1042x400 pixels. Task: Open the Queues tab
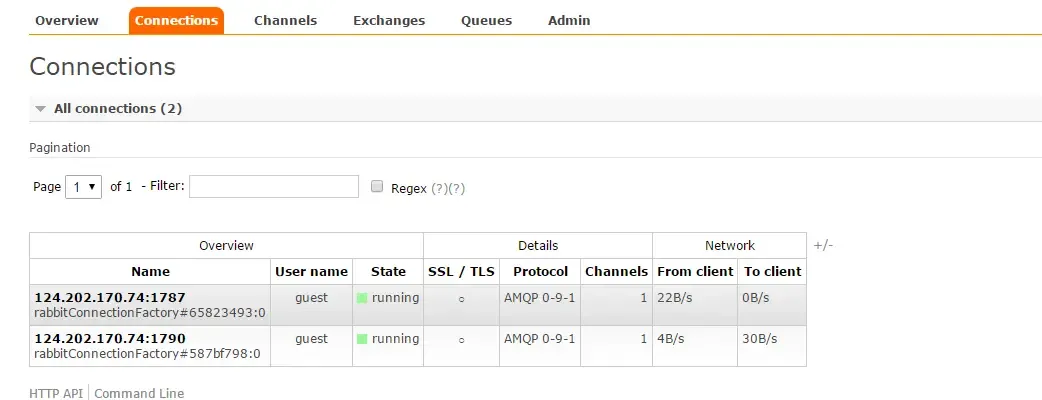coord(486,20)
